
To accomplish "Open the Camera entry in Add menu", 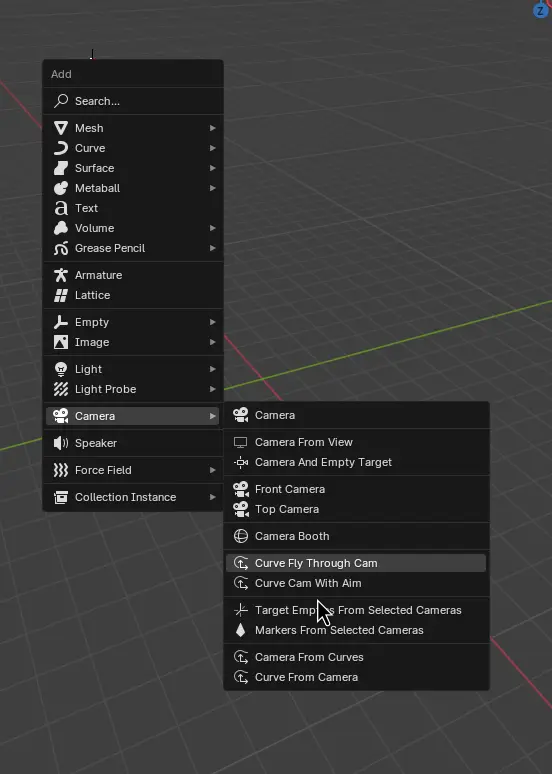I will tap(133, 416).
